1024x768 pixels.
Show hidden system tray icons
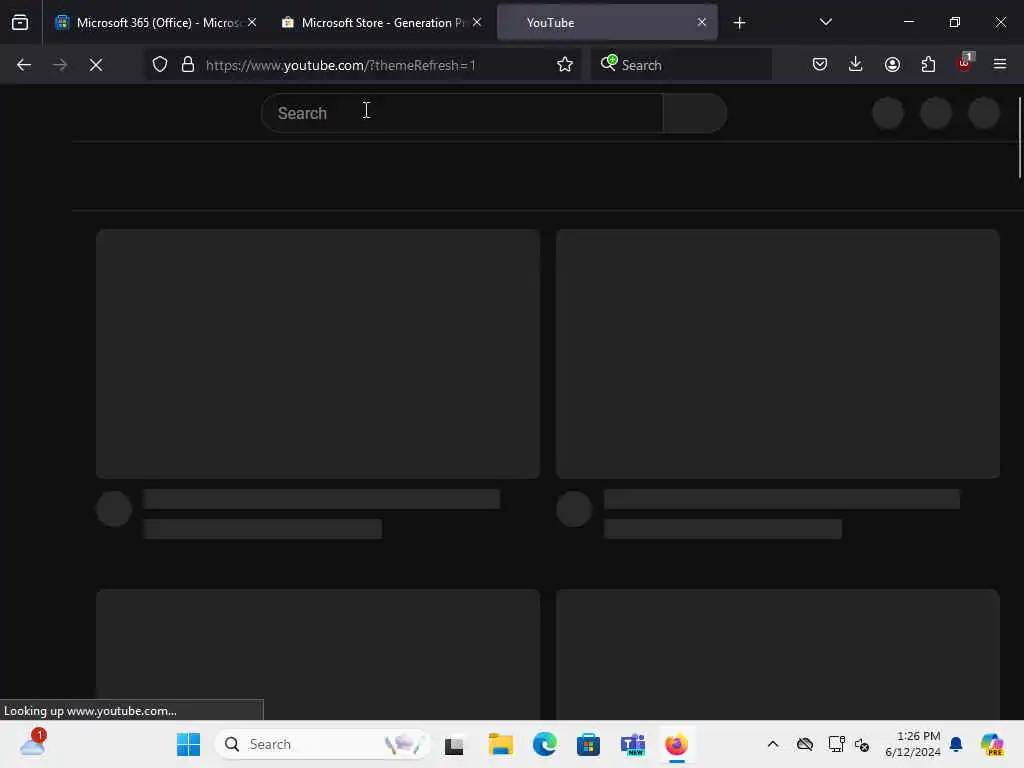(773, 744)
